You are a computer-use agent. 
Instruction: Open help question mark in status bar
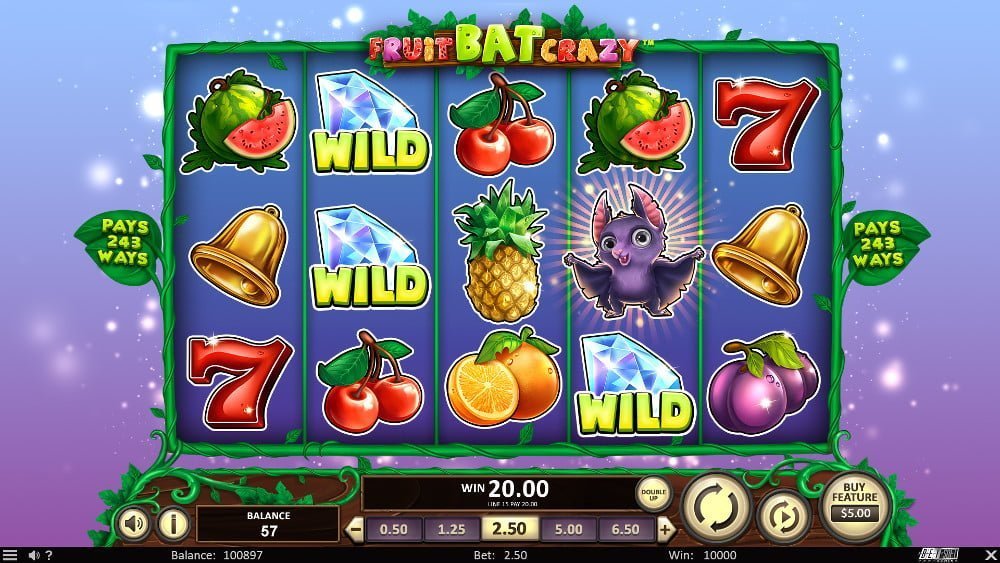pos(49,555)
